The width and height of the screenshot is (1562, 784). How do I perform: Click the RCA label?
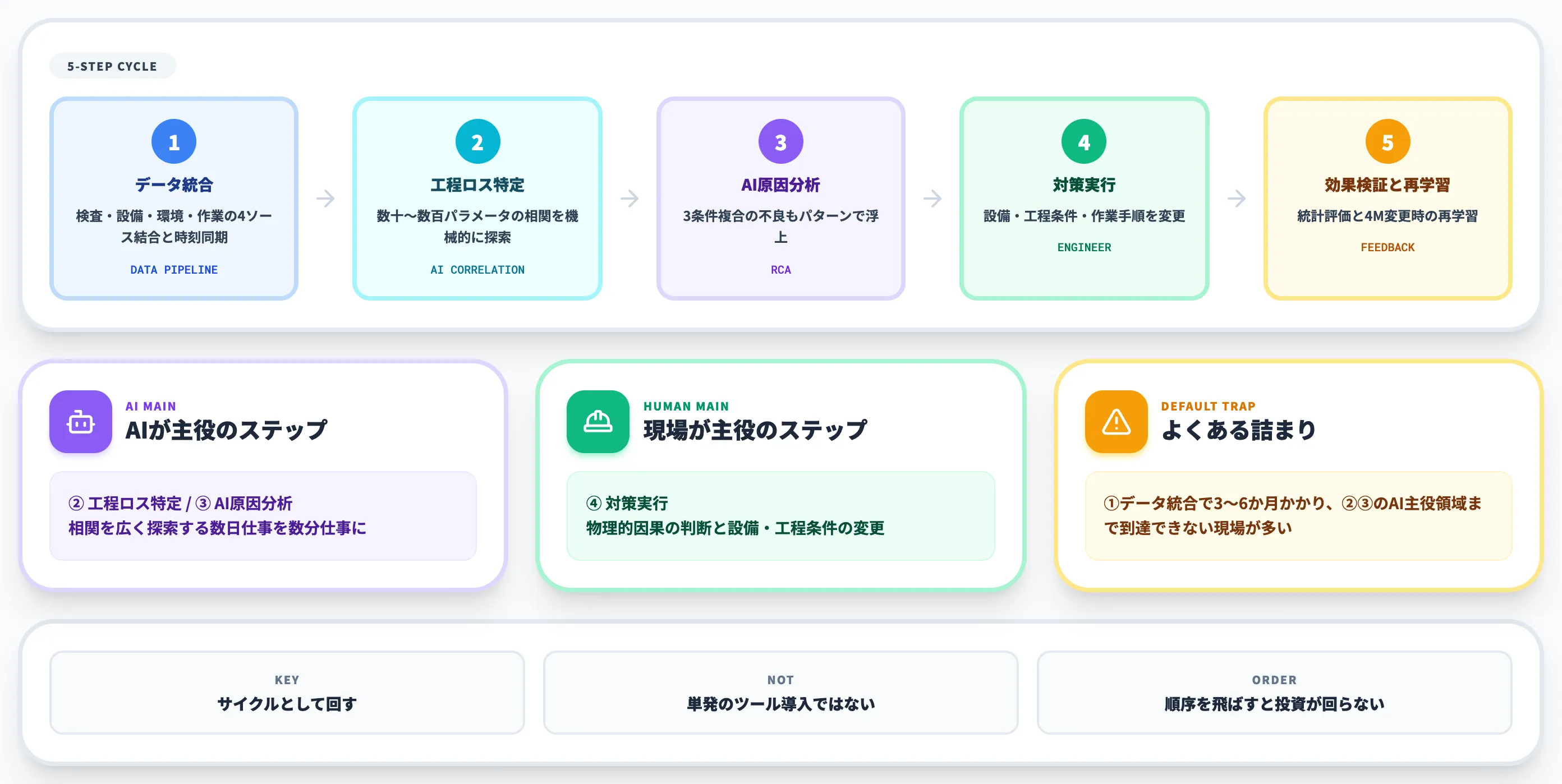781,270
